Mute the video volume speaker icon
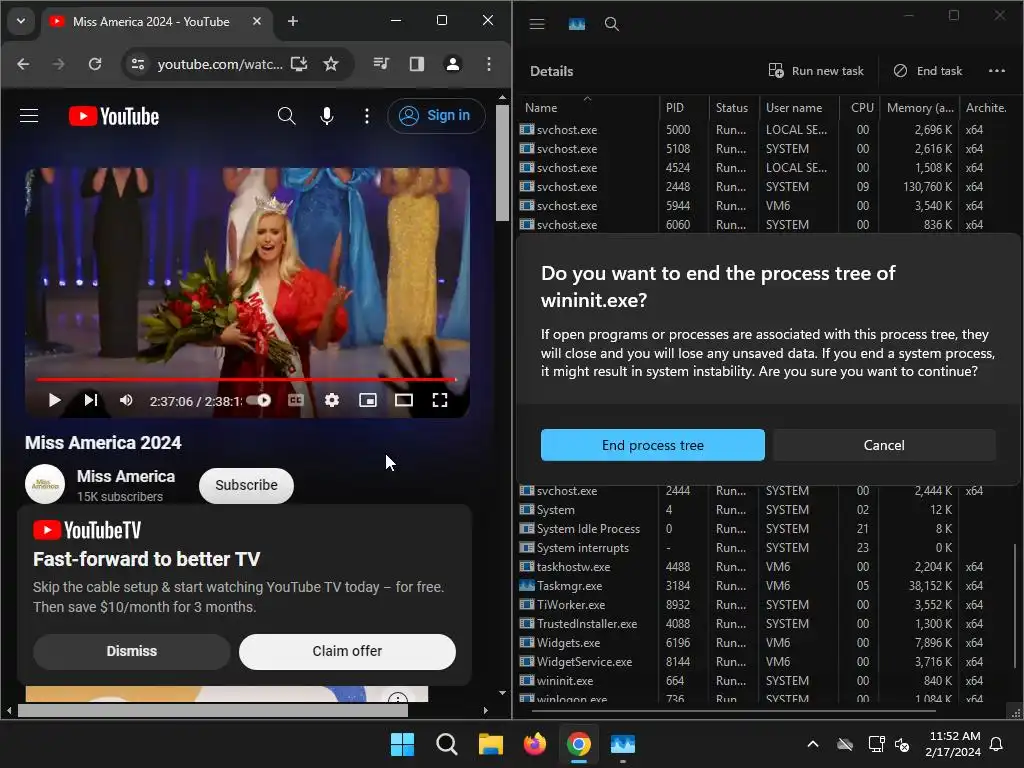 126,400
